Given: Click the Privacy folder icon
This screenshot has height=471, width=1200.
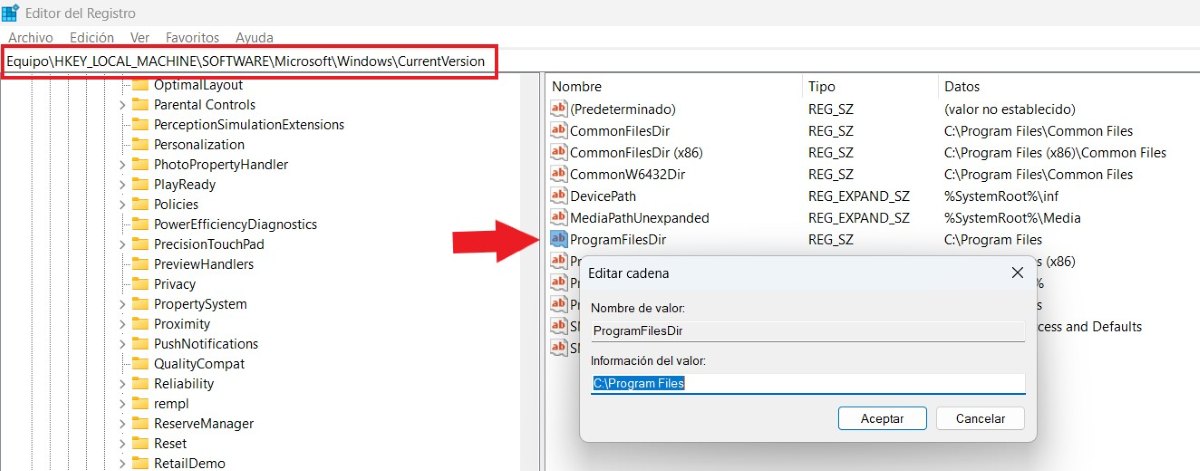Looking at the screenshot, I should point(140,285).
